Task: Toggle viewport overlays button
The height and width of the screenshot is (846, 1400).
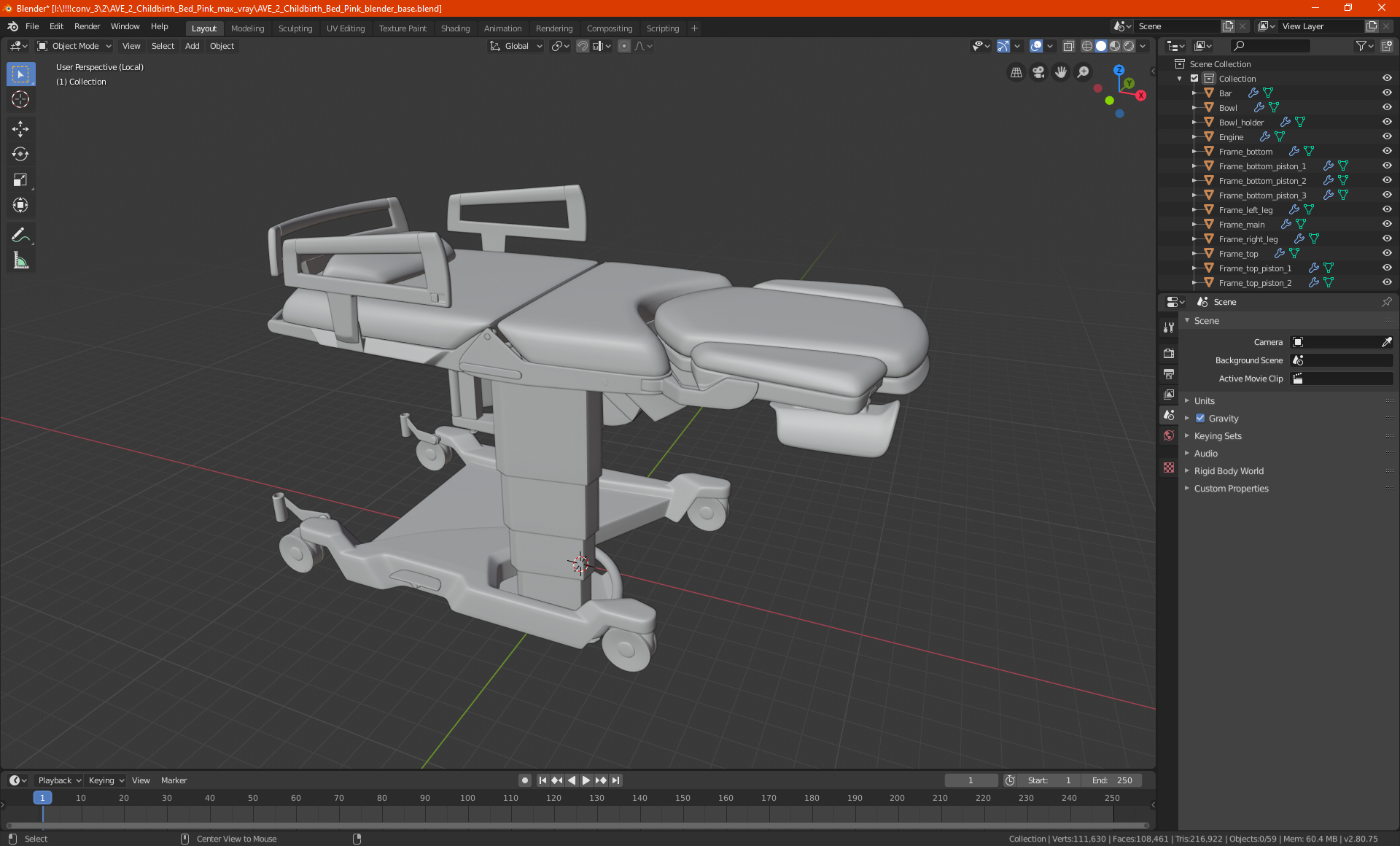Action: point(1036,46)
